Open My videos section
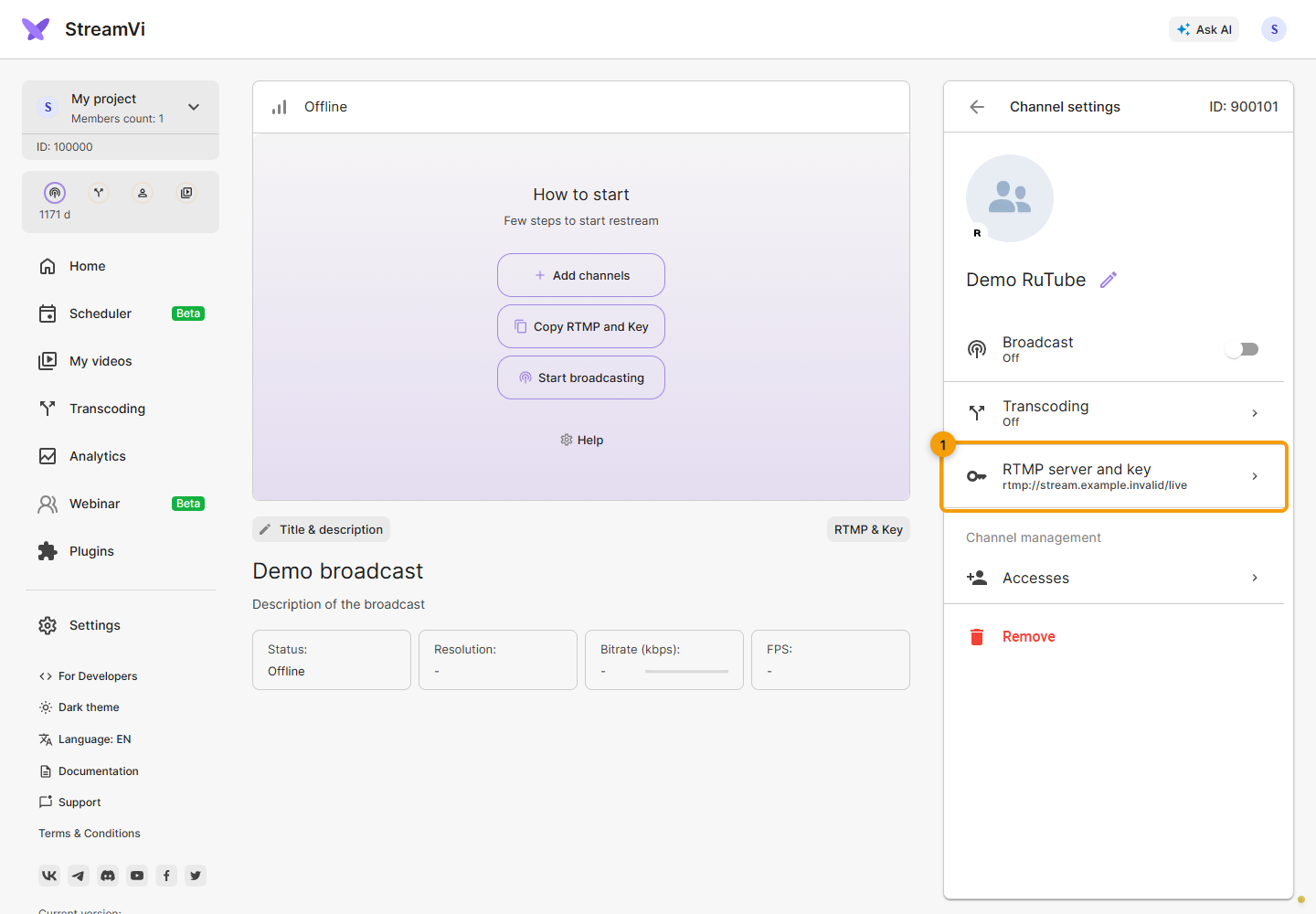Viewport: 1316px width, 914px height. coord(121,361)
